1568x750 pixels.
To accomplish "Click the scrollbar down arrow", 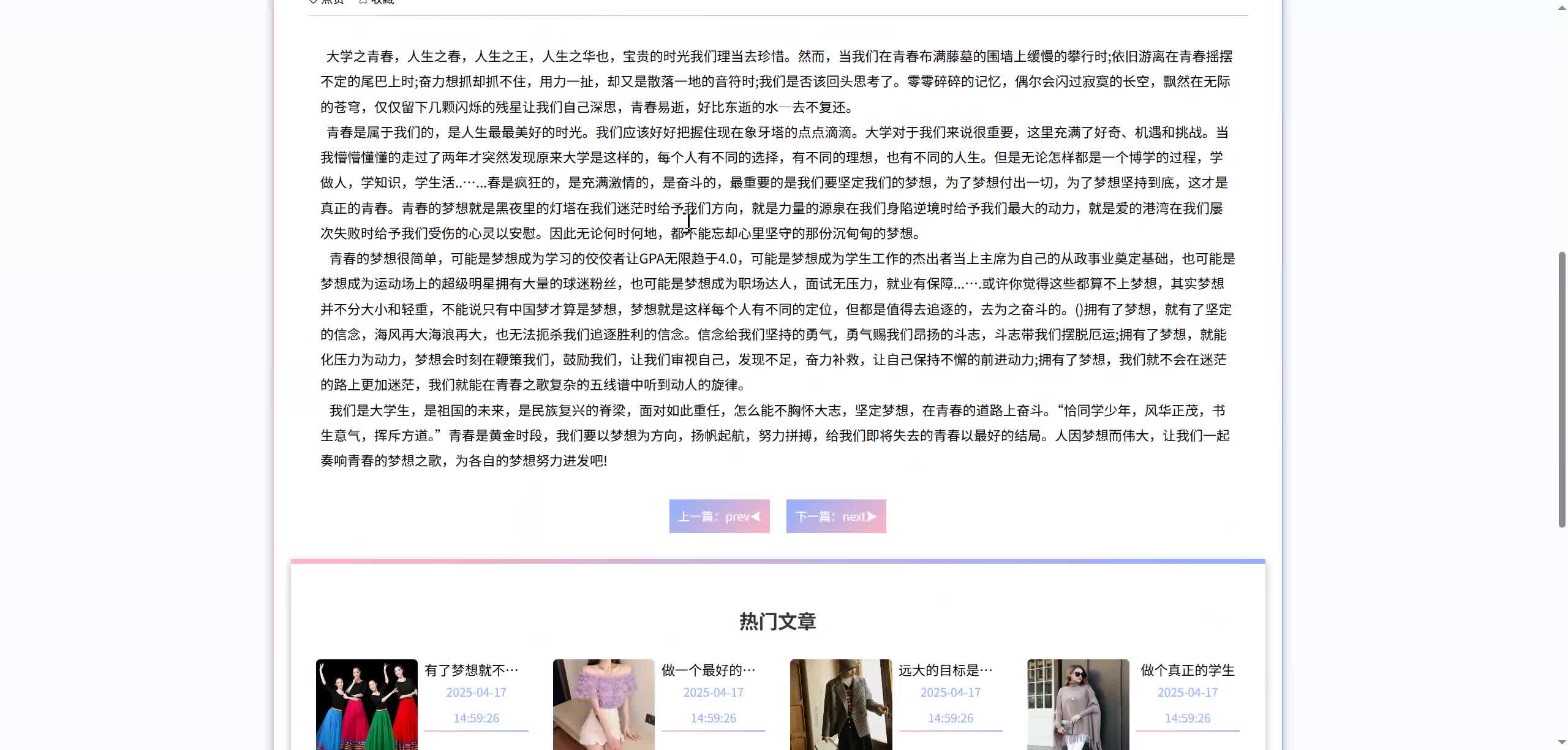I will [x=1562, y=743].
